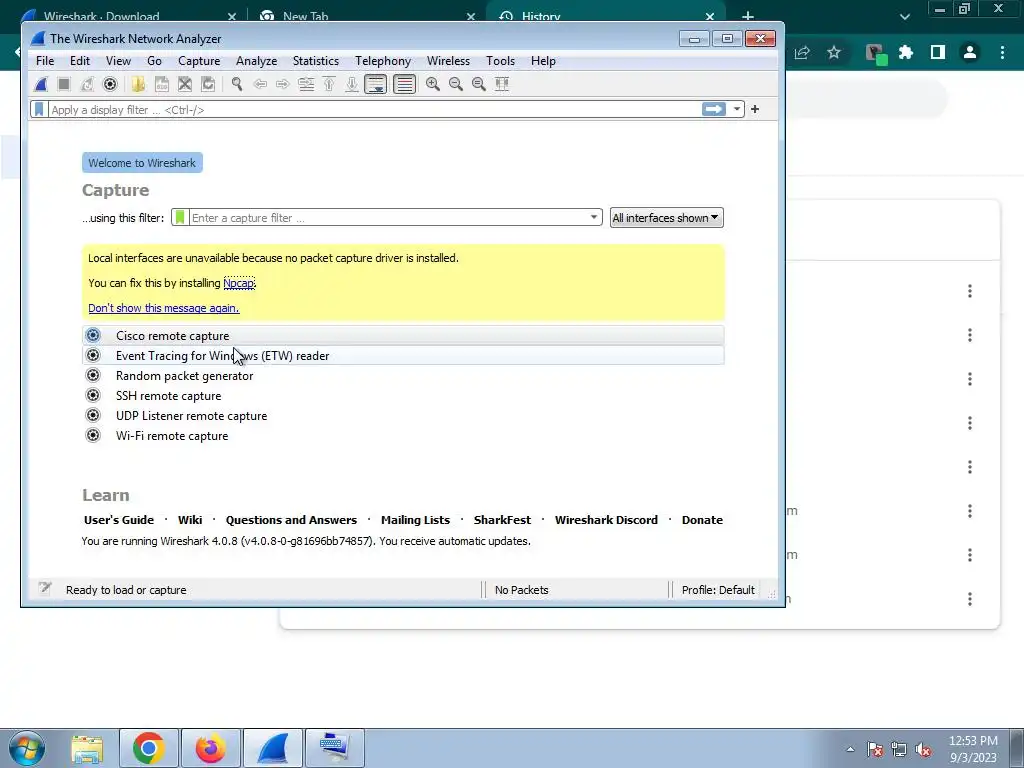The height and width of the screenshot is (768, 1024).
Task: Open Capture options from the toolbar gear icon
Action: [x=110, y=84]
